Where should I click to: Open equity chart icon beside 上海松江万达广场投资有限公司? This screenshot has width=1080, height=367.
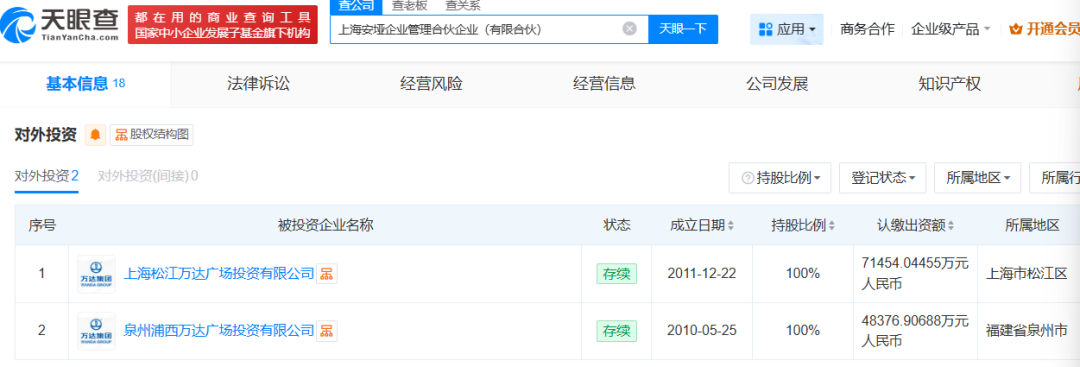[x=326, y=274]
